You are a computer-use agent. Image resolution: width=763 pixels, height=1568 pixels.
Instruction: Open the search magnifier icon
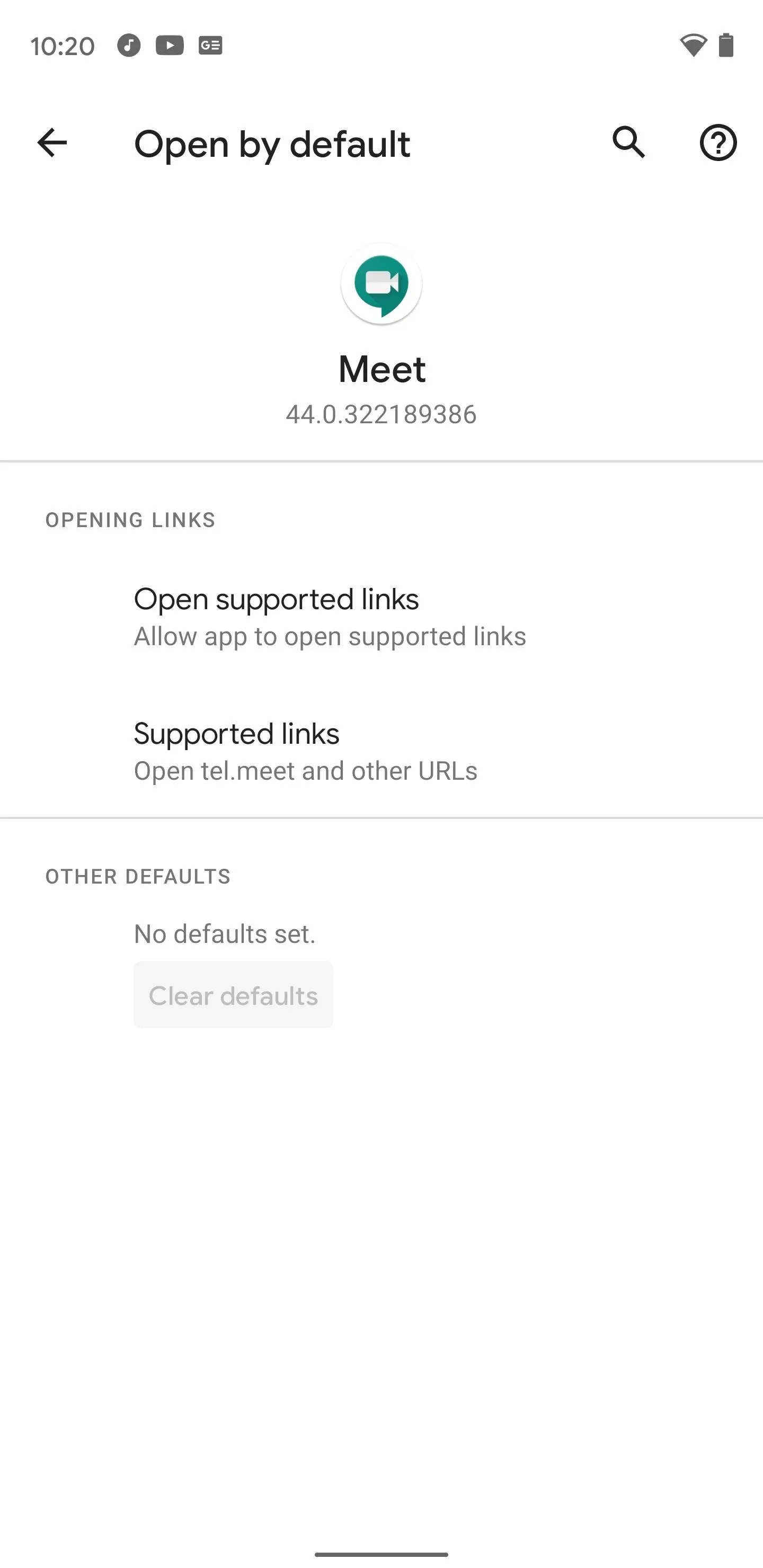(x=628, y=143)
